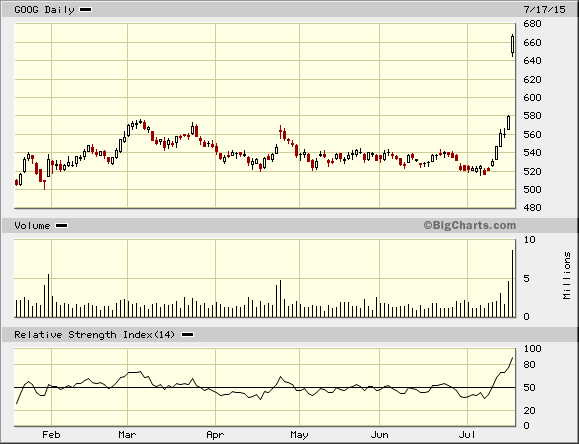The height and width of the screenshot is (444, 579).
Task: Click the 80 RSI axis label
Action: tap(530, 365)
